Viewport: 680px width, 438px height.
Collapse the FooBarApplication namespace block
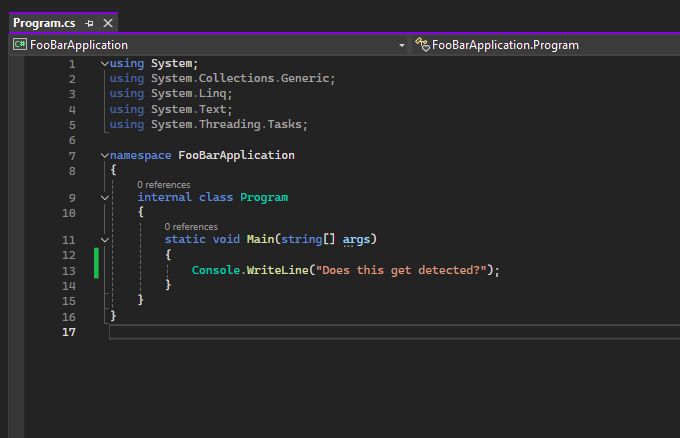click(105, 155)
